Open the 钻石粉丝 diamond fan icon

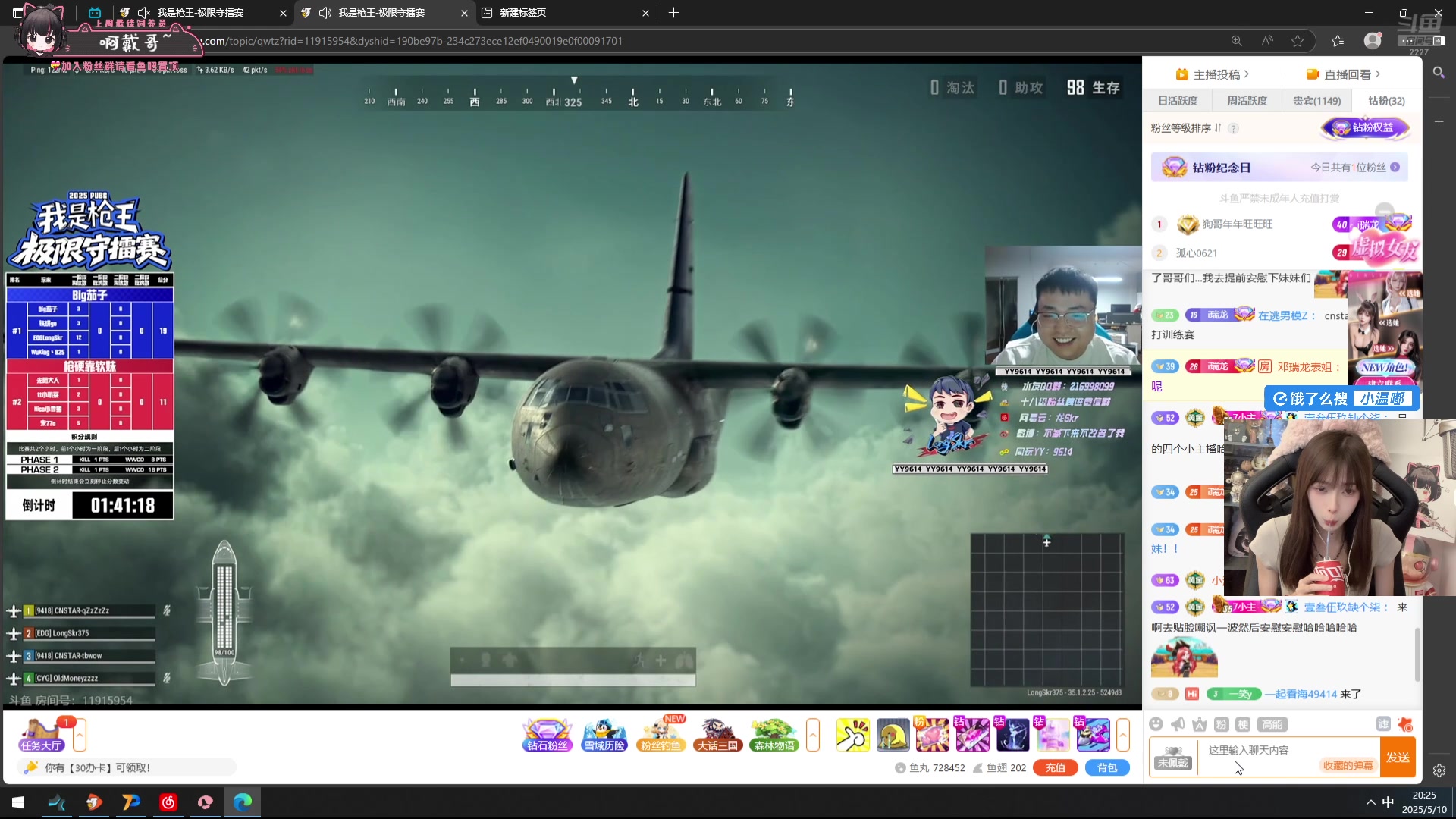tap(547, 734)
